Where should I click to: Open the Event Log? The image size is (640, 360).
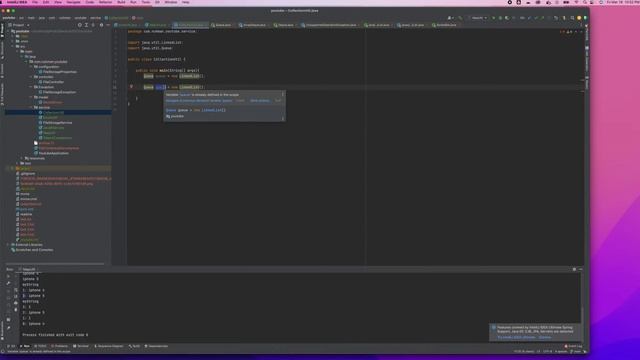[573, 346]
